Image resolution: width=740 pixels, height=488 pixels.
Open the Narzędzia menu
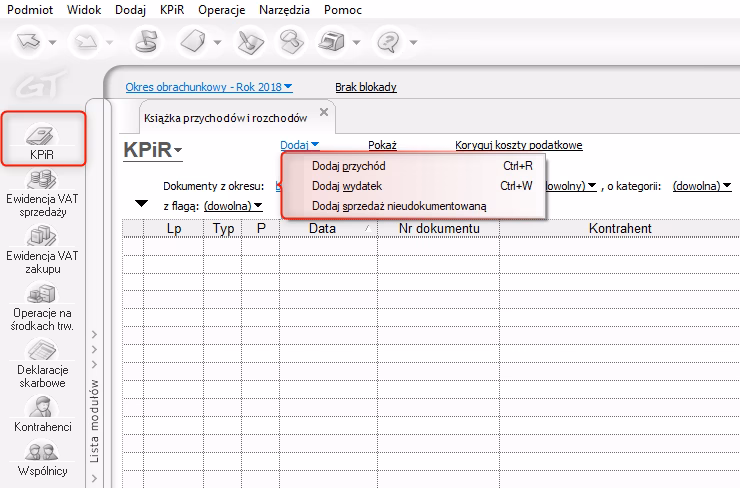click(x=284, y=9)
